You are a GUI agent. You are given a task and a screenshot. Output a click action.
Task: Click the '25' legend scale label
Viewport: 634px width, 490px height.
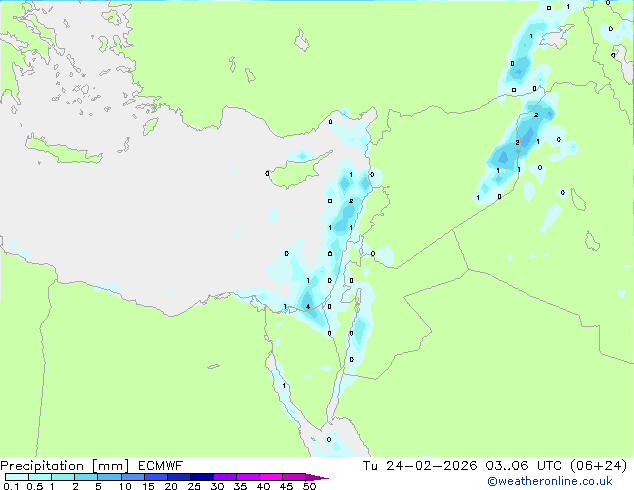pos(194,486)
